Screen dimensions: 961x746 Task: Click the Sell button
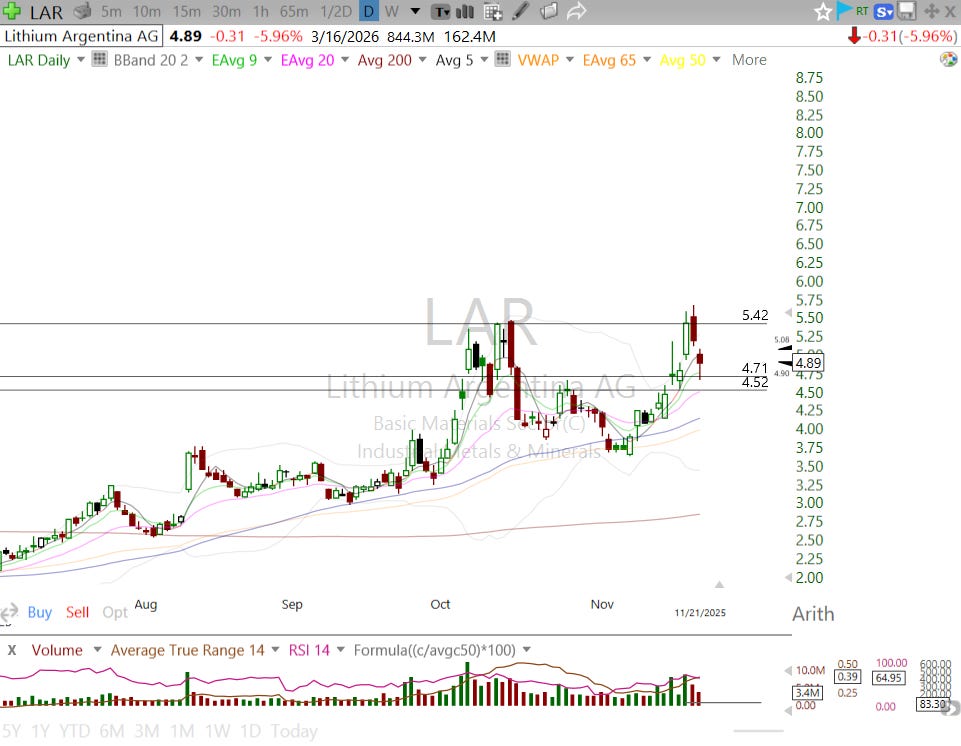(77, 612)
